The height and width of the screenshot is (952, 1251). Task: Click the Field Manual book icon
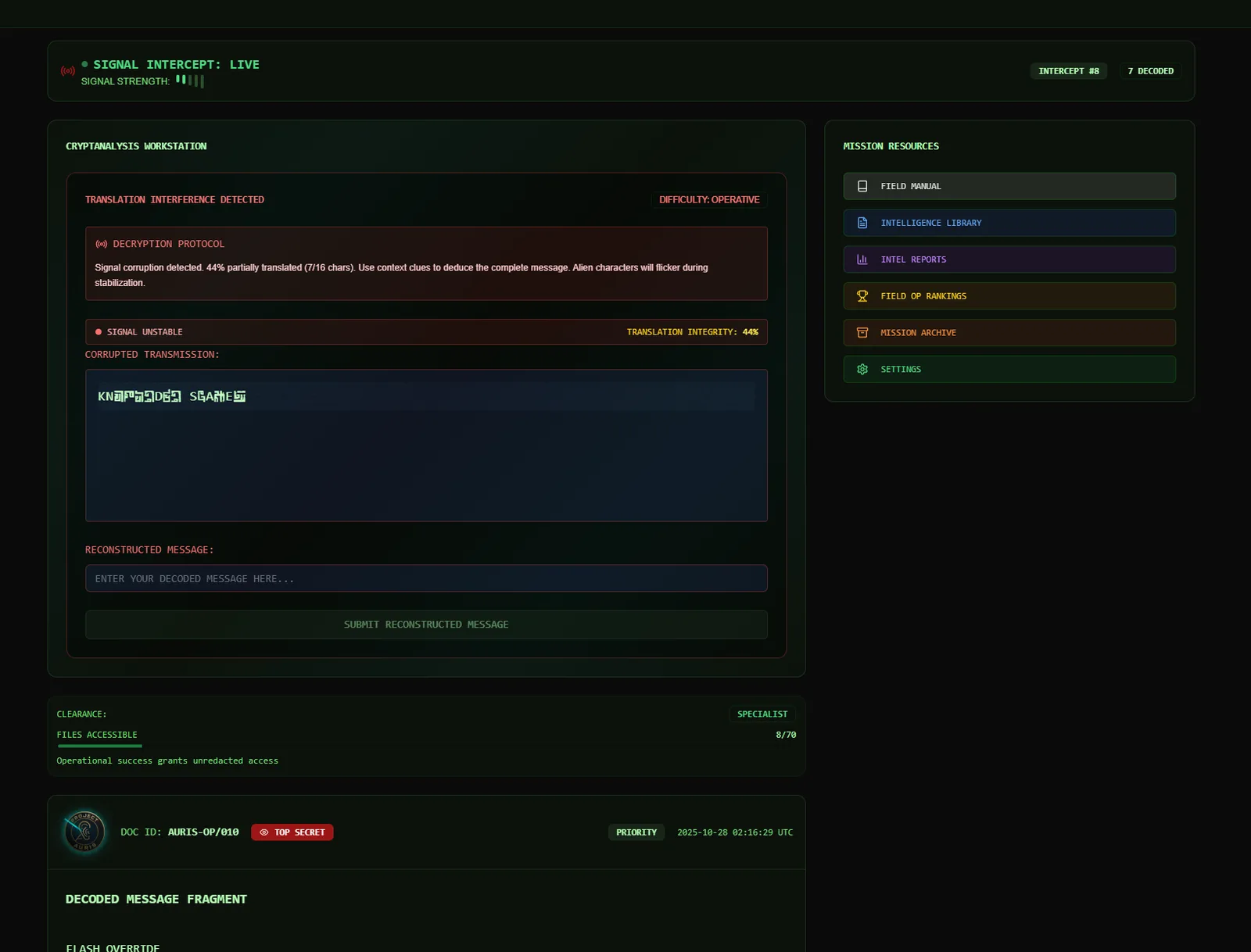coord(862,186)
